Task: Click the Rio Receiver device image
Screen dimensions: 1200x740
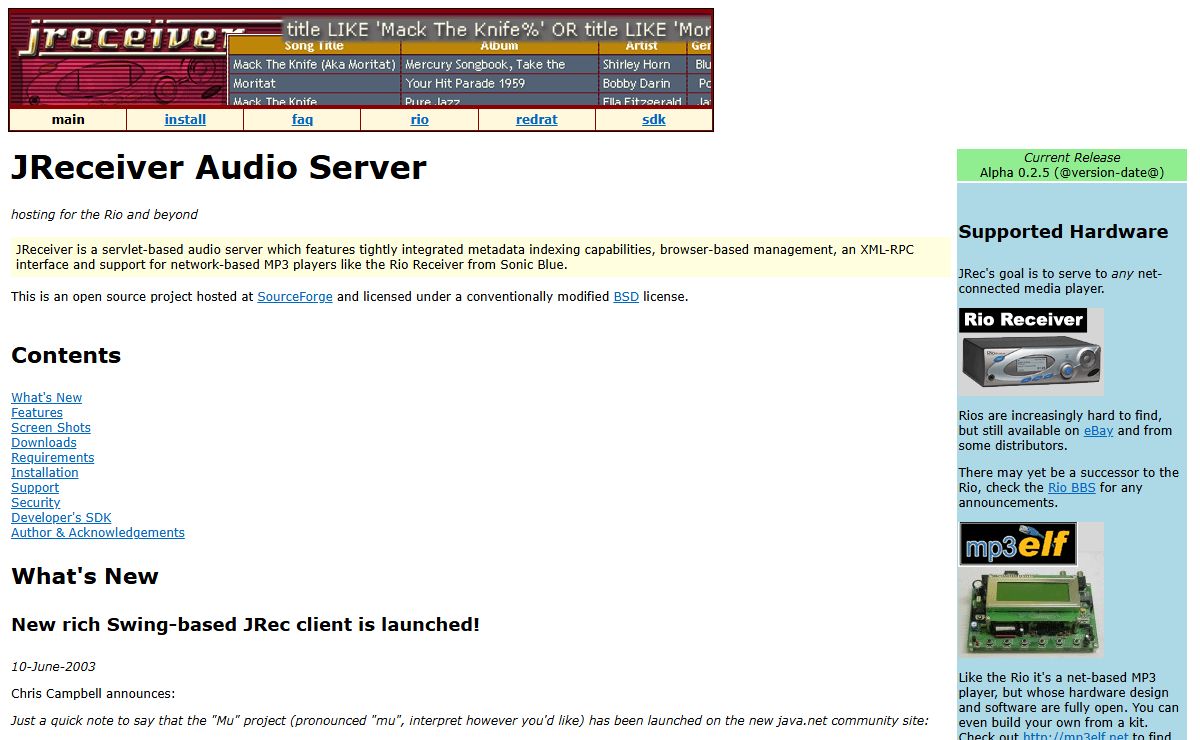Action: 1031,352
